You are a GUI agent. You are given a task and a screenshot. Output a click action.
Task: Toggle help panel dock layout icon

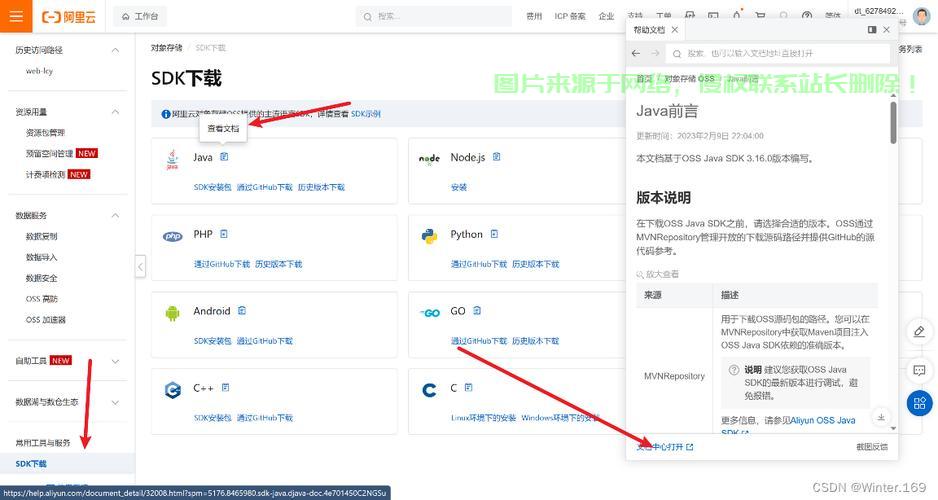pos(872,29)
